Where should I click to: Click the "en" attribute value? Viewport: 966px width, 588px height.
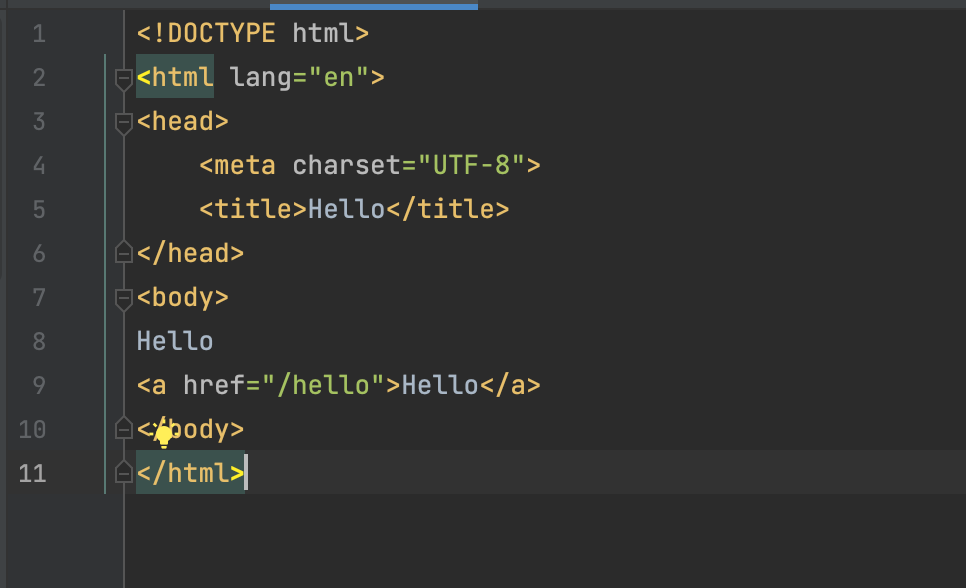[x=339, y=77]
